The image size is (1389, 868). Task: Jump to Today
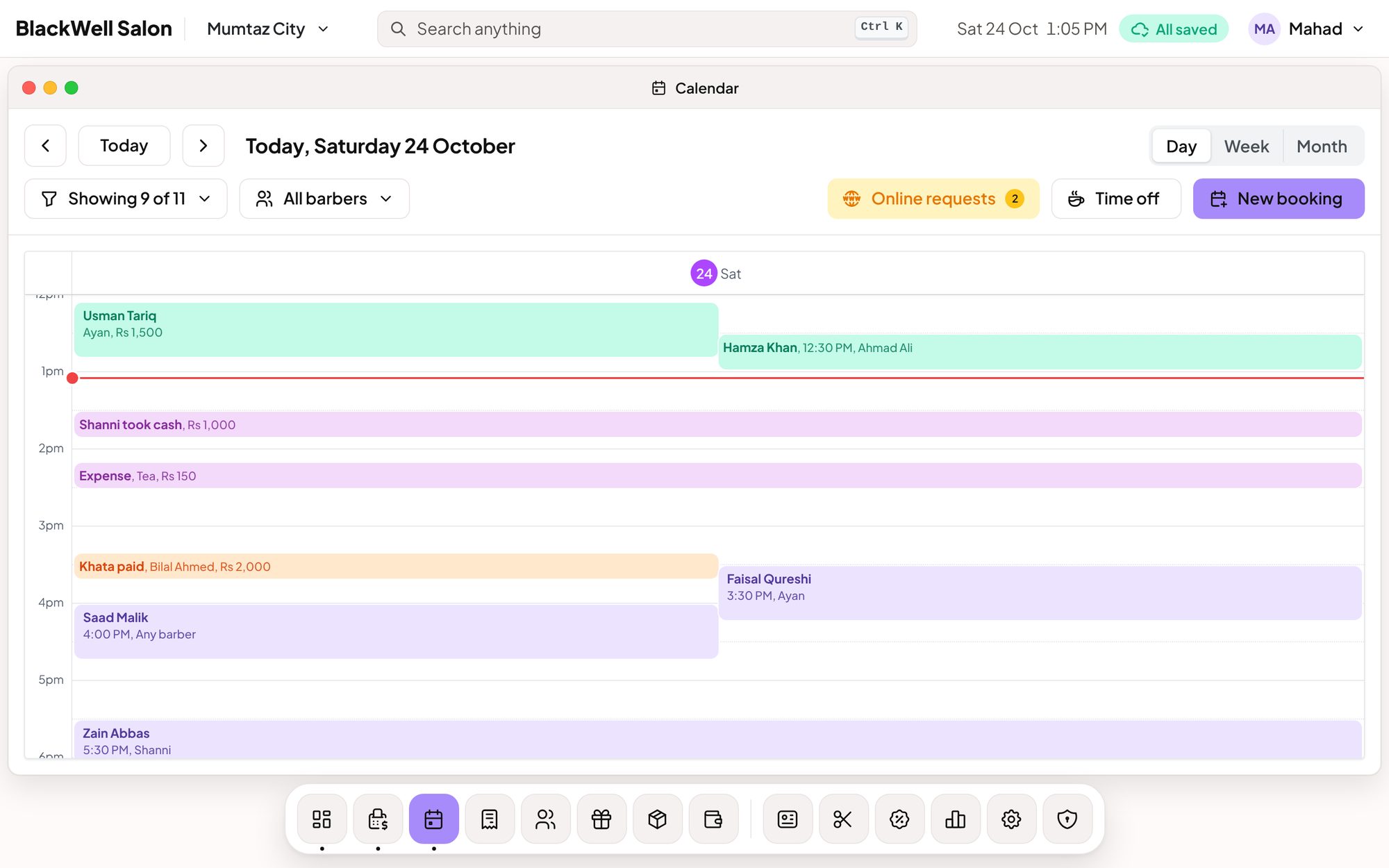(x=124, y=146)
